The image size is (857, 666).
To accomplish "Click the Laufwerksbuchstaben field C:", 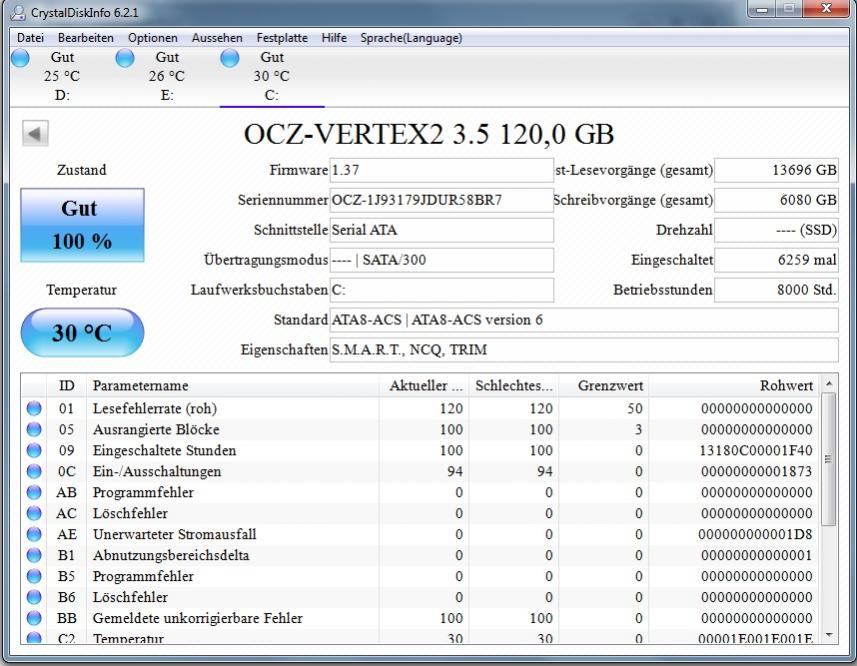I will 442,290.
